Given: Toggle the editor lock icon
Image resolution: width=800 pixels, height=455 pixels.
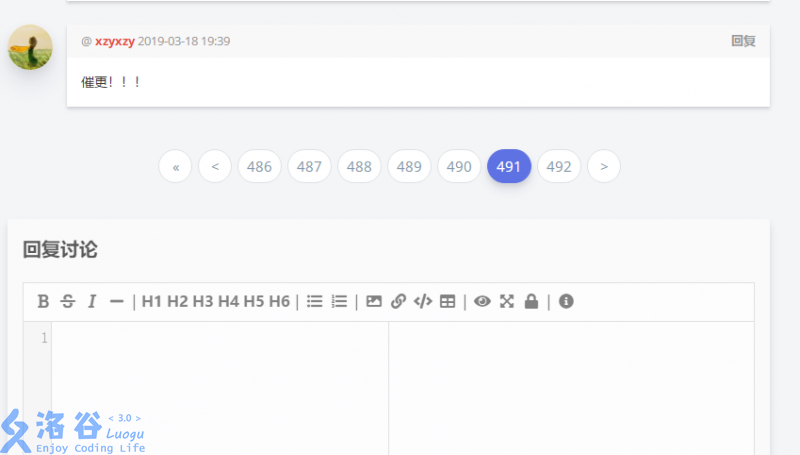Looking at the screenshot, I should 531,301.
